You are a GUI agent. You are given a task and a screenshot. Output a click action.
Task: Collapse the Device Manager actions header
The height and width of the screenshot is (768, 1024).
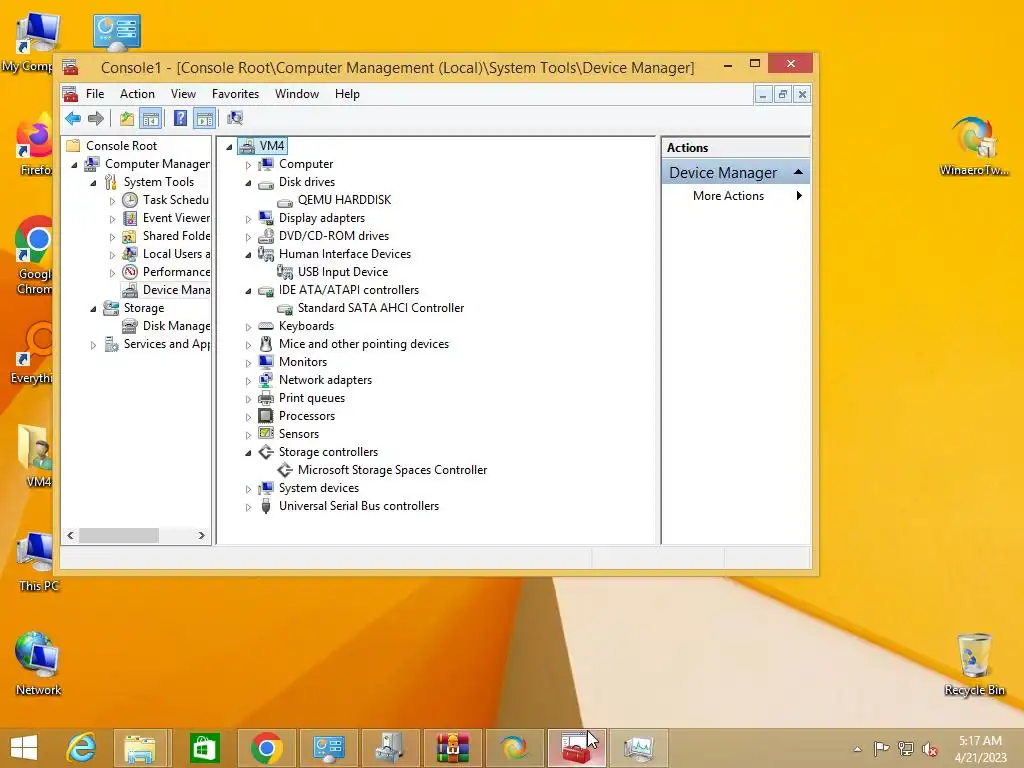click(x=798, y=172)
